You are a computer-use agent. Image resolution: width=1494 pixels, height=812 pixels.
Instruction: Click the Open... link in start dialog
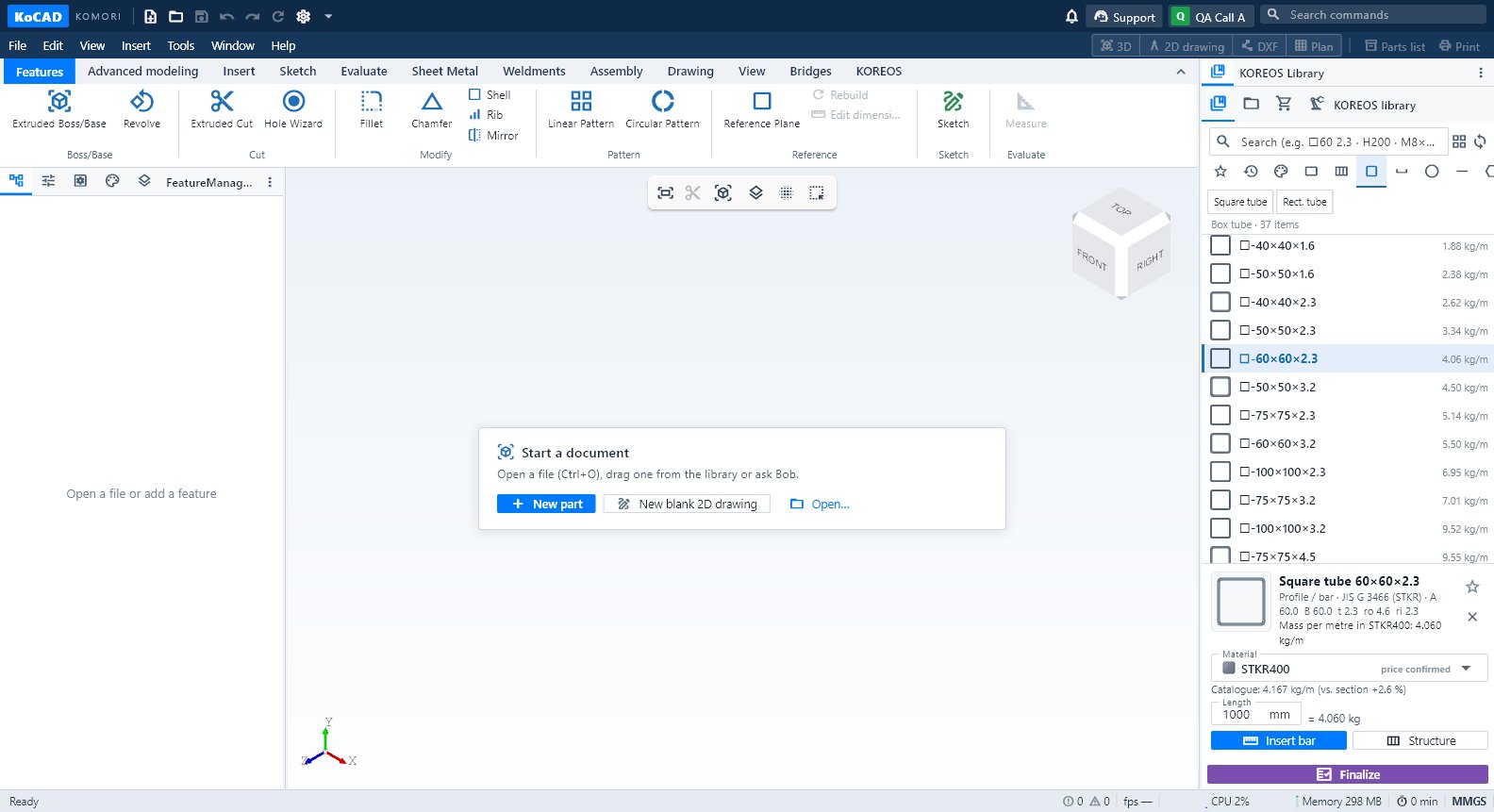click(820, 504)
